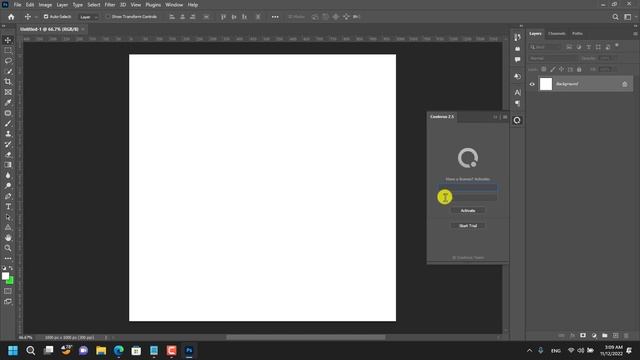Viewport: 640px width, 360px height.
Task: Select the Brush tool
Action: tap(8, 123)
